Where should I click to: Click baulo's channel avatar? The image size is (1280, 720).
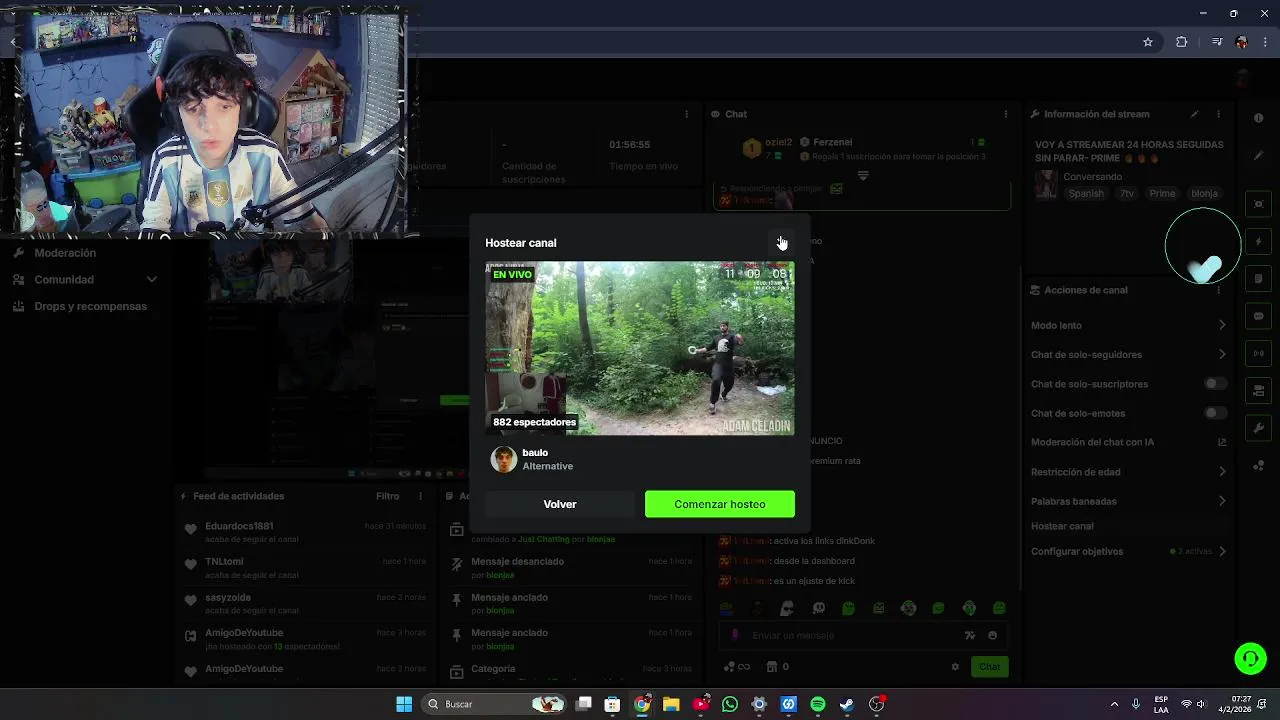(x=504, y=459)
